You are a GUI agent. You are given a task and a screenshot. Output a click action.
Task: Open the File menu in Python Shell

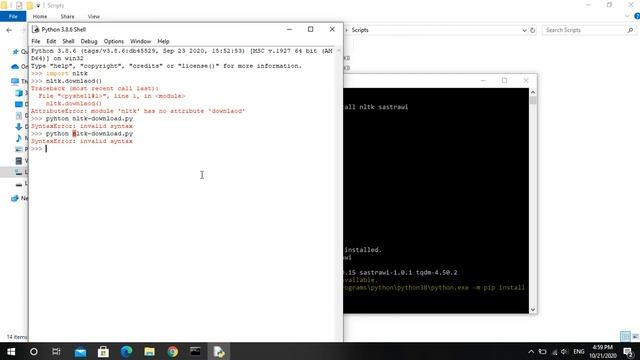36,41
